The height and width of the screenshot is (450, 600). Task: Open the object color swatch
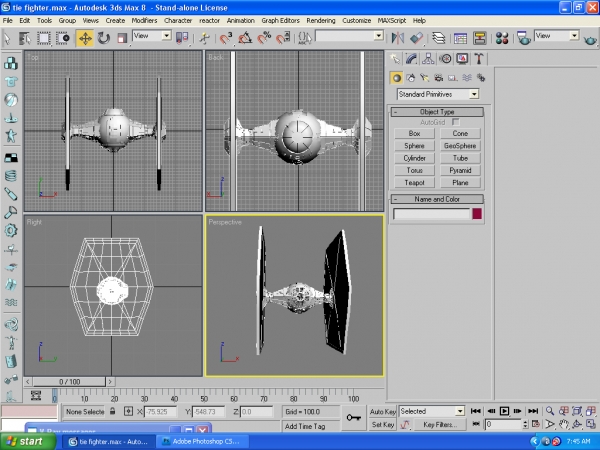[477, 214]
